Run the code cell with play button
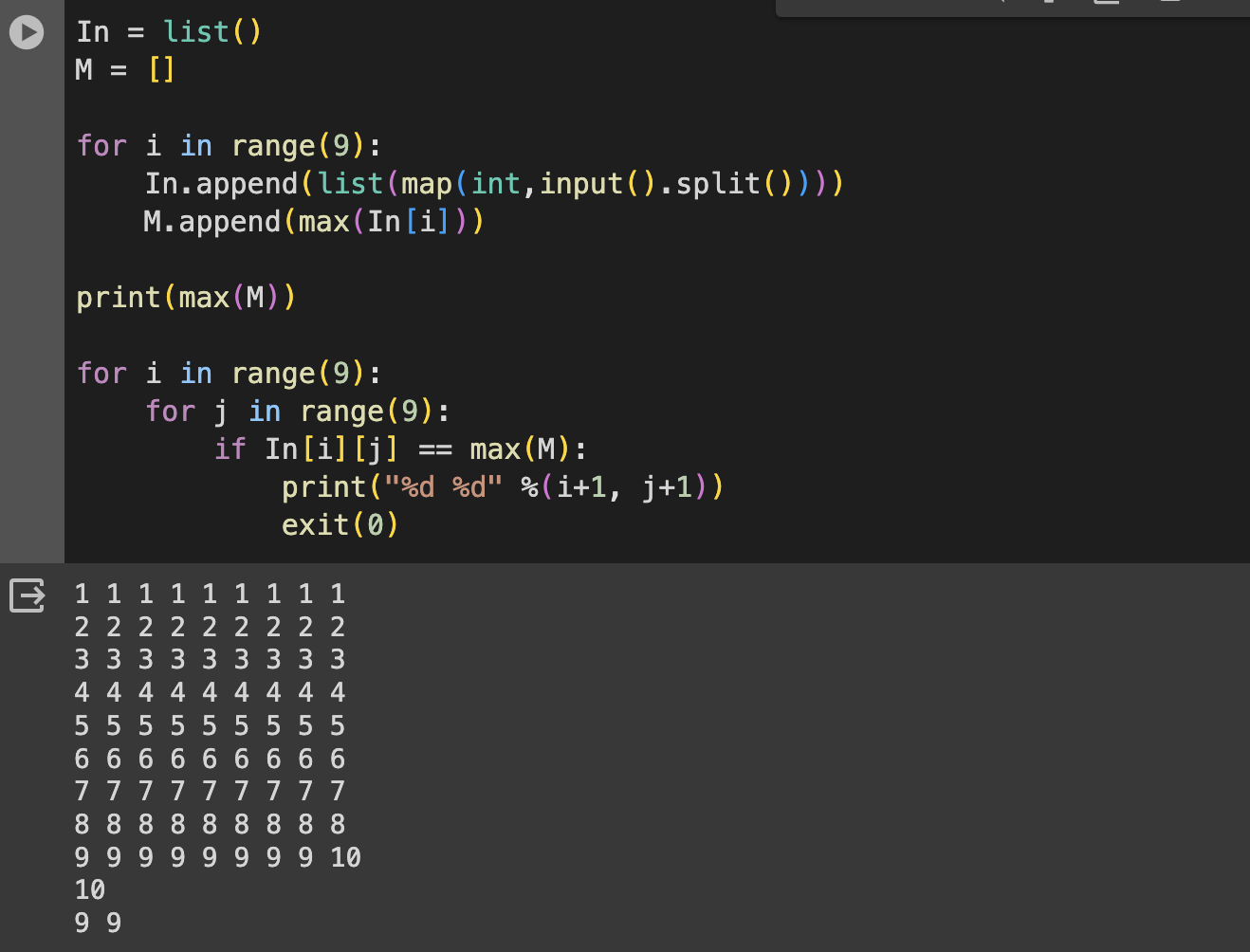The width and height of the screenshot is (1250, 952). coord(27,32)
